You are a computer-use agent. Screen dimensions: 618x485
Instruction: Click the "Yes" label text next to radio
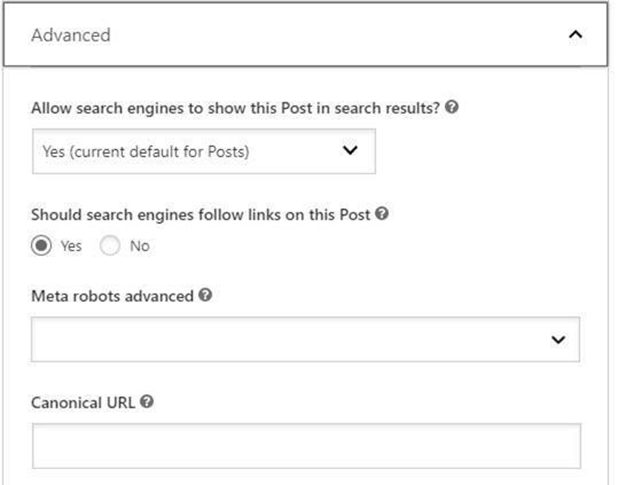71,246
